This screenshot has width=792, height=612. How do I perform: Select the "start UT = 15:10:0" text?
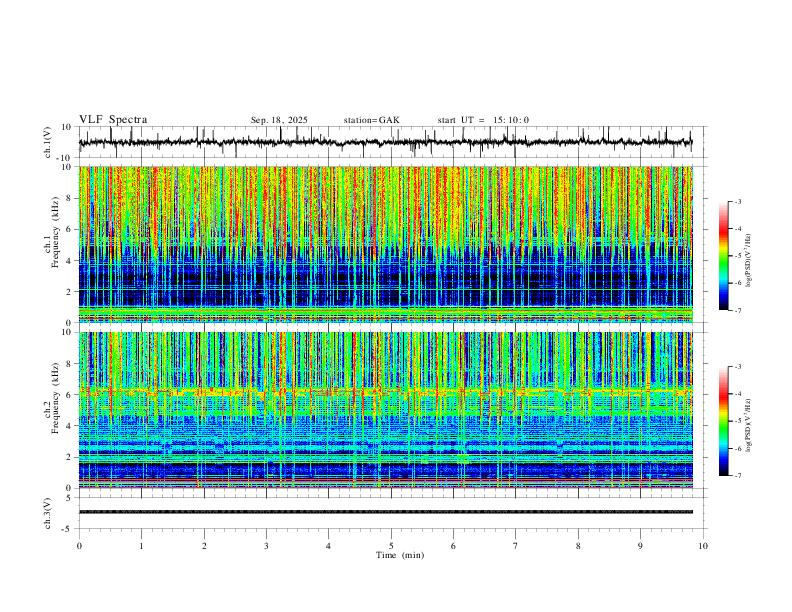point(483,120)
